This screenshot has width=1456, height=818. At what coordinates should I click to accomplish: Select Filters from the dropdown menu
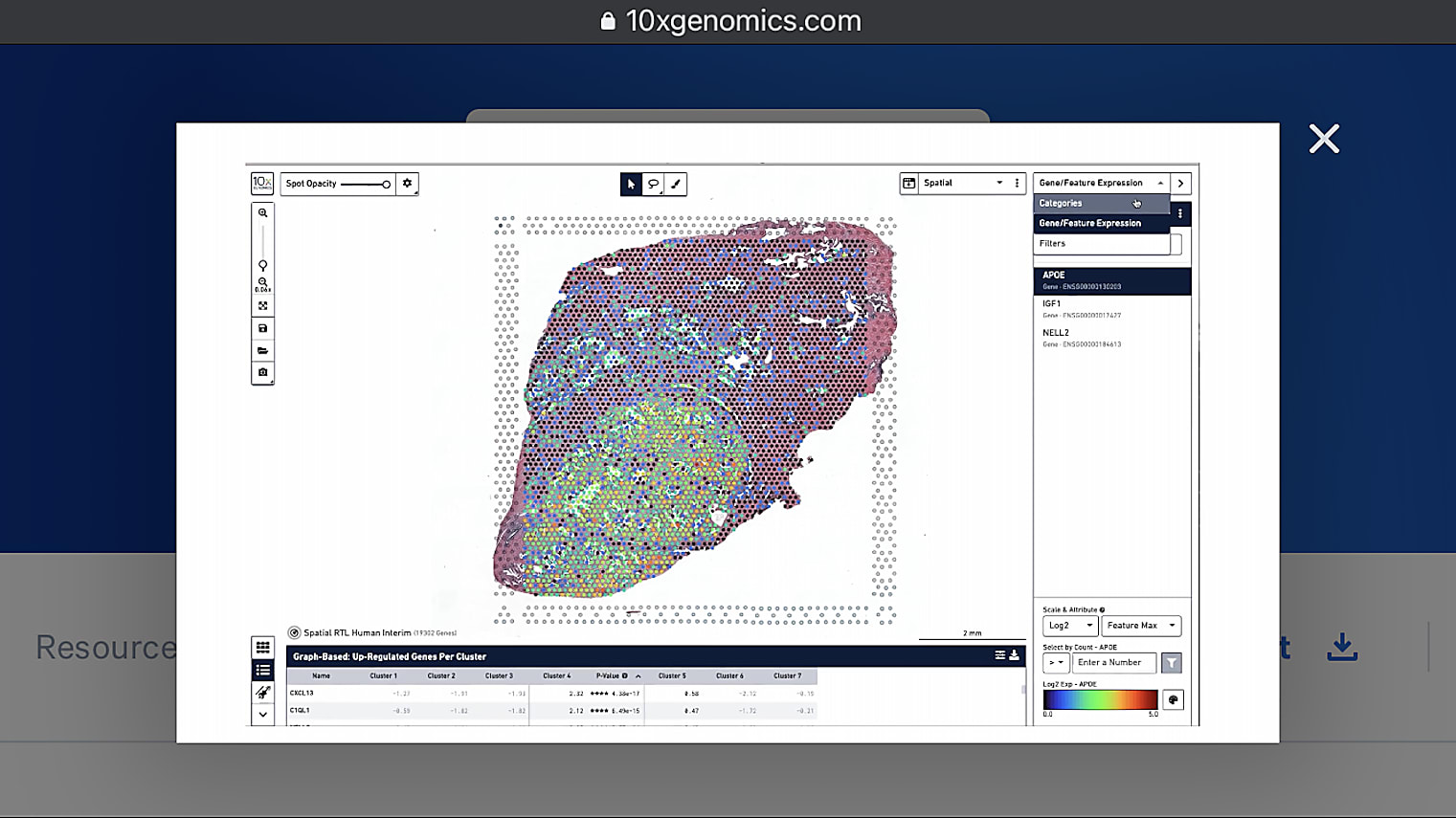tap(1102, 243)
